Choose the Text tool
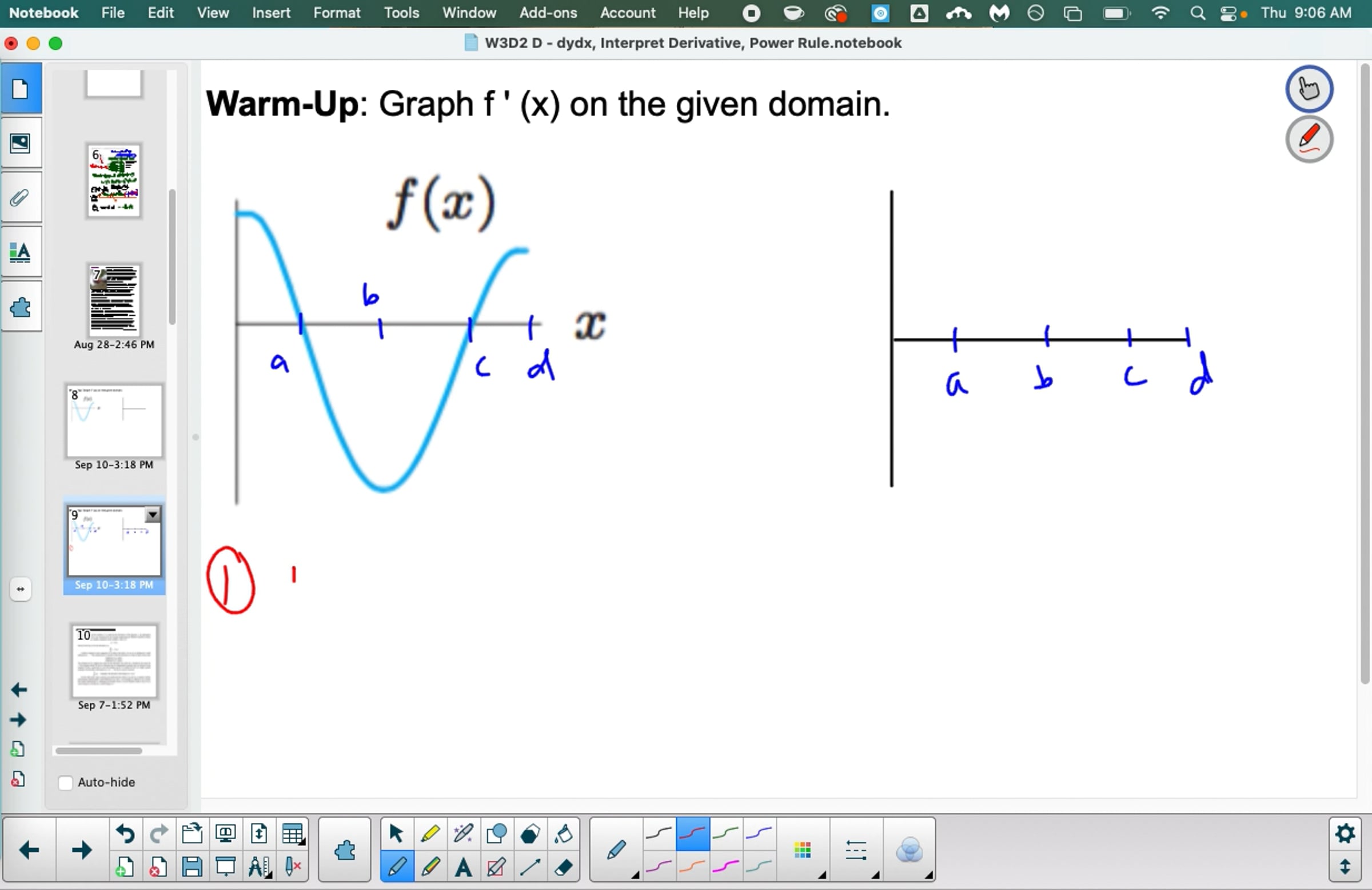 (x=463, y=867)
